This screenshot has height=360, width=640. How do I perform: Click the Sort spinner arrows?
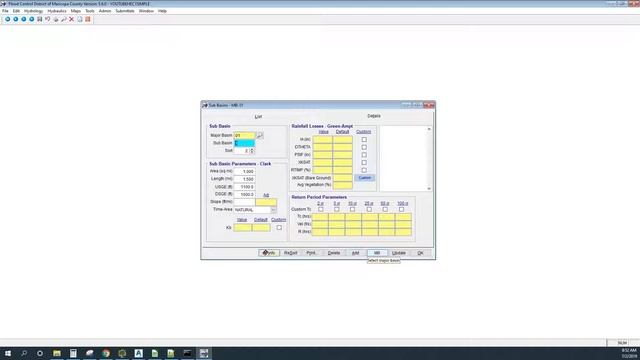[252, 151]
